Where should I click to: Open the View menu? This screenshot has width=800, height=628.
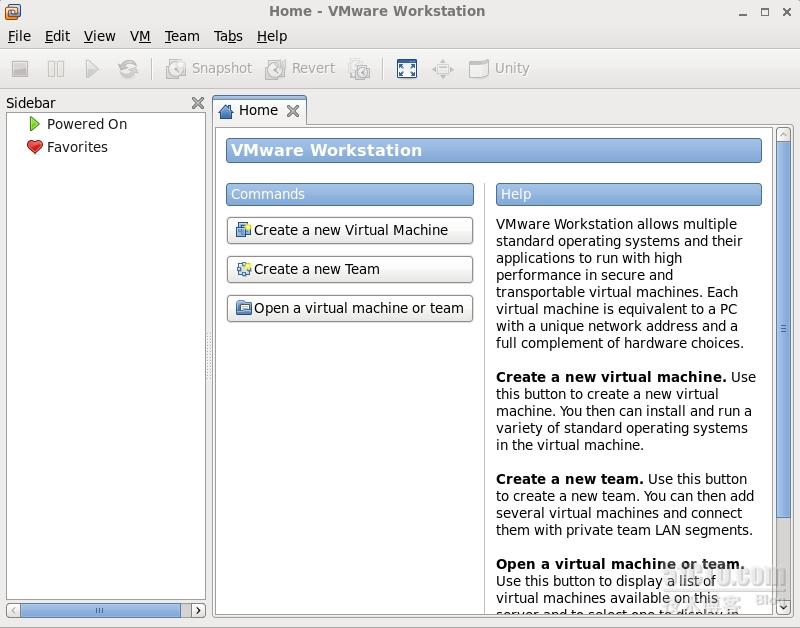(x=99, y=36)
